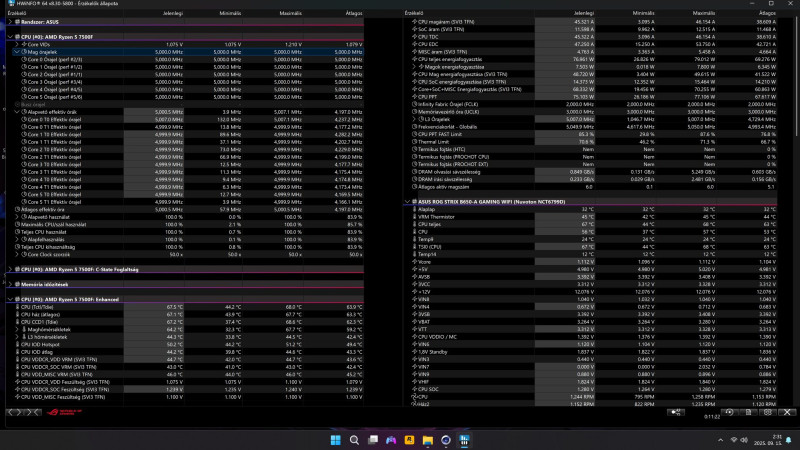
Task: Click the left pane Jelenlegi column header
Action: 172,13
